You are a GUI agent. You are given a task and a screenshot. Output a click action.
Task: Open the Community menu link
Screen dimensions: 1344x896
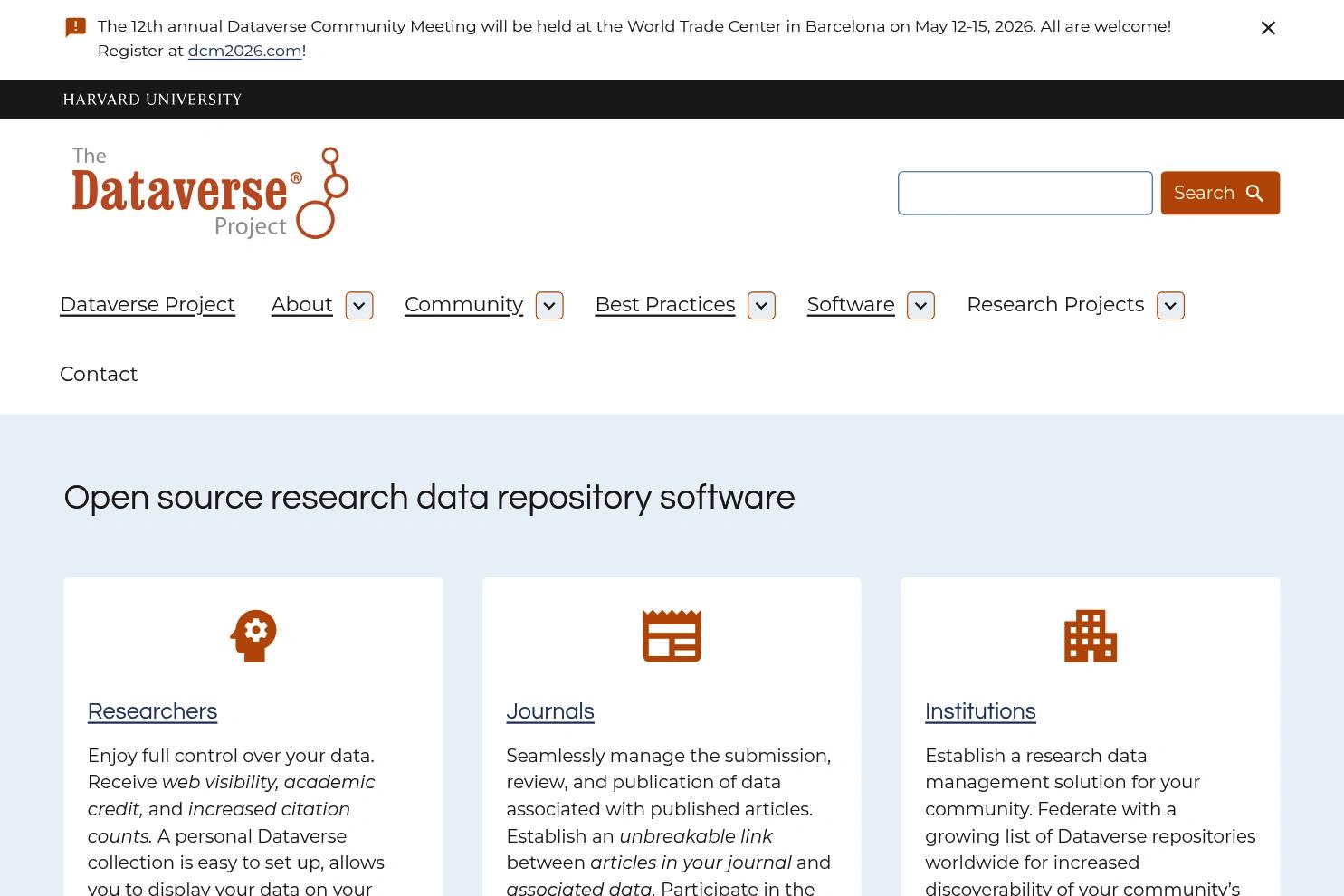click(463, 305)
